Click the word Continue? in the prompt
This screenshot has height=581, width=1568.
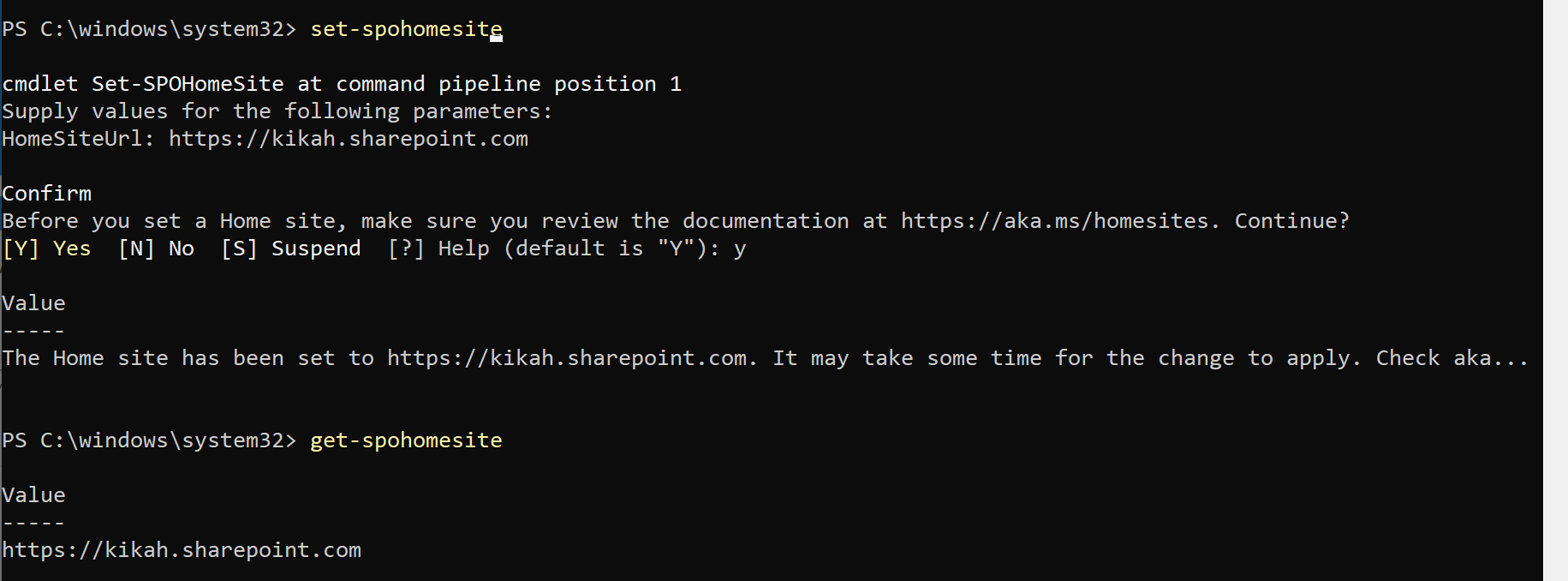[1292, 221]
